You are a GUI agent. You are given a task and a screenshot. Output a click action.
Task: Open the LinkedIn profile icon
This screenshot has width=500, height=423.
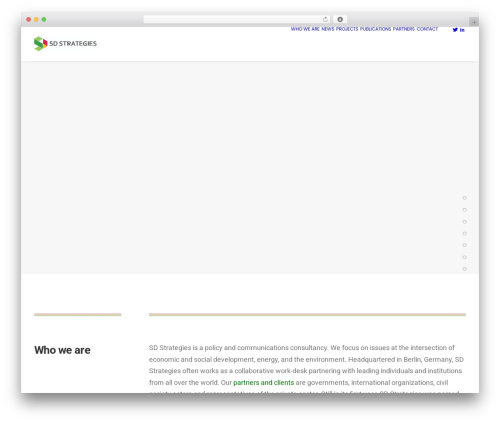(462, 30)
